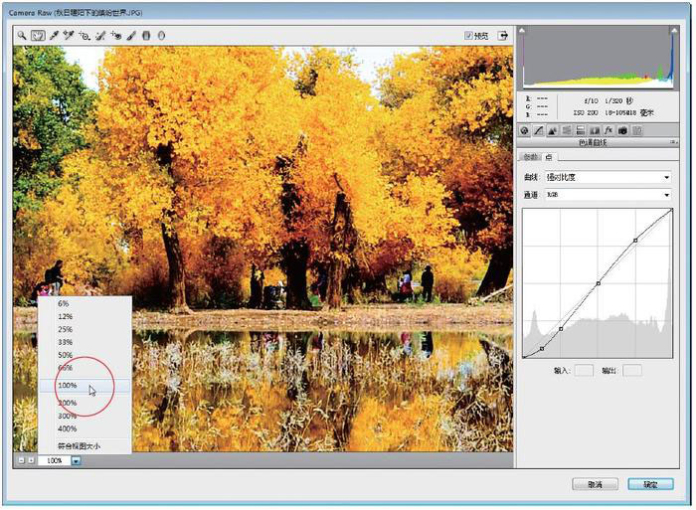Click the full screen mode icon

(x=503, y=35)
